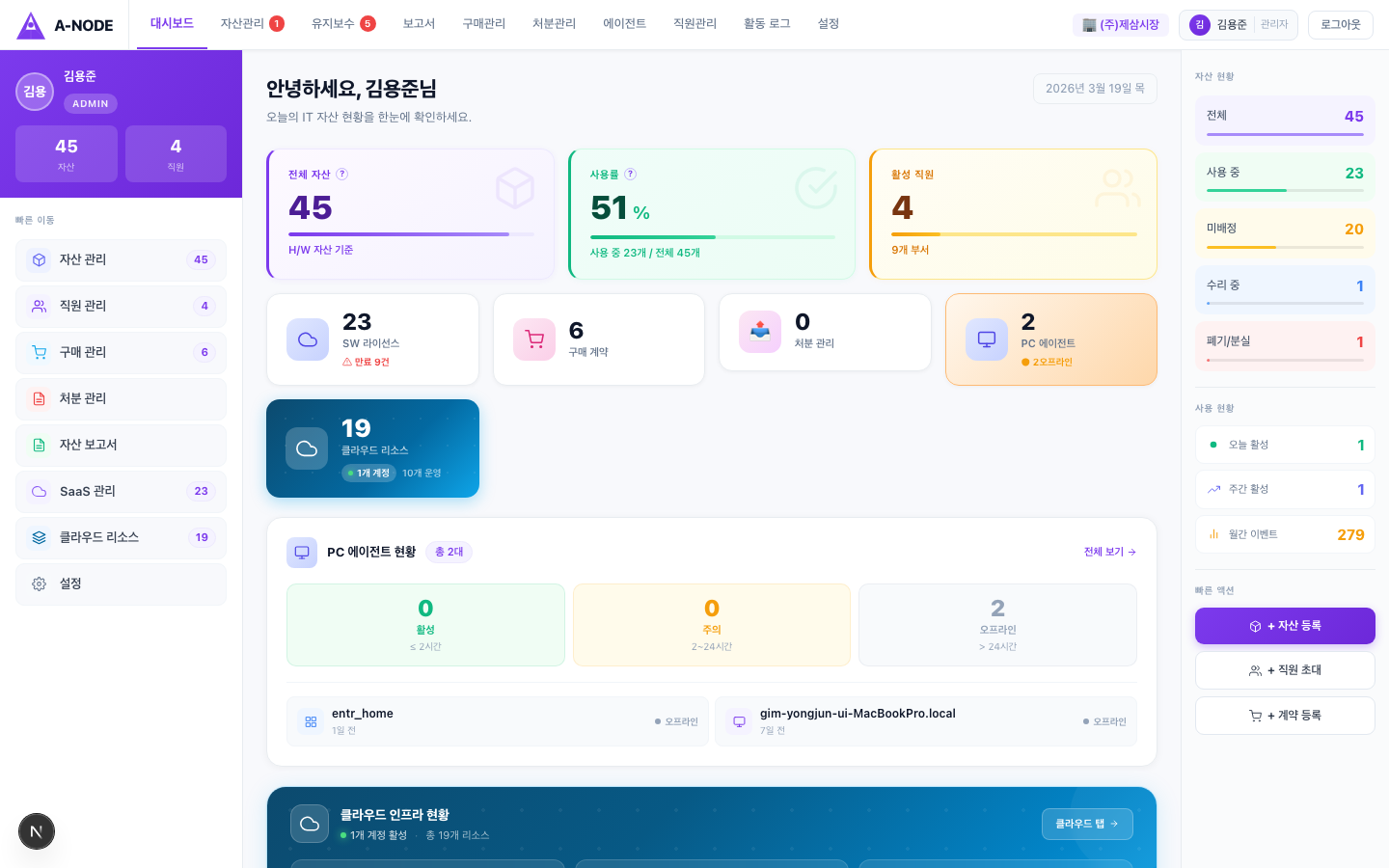The image size is (1389, 868).
Task: Select the 구매 계약 shopping cart icon
Action: [534, 339]
